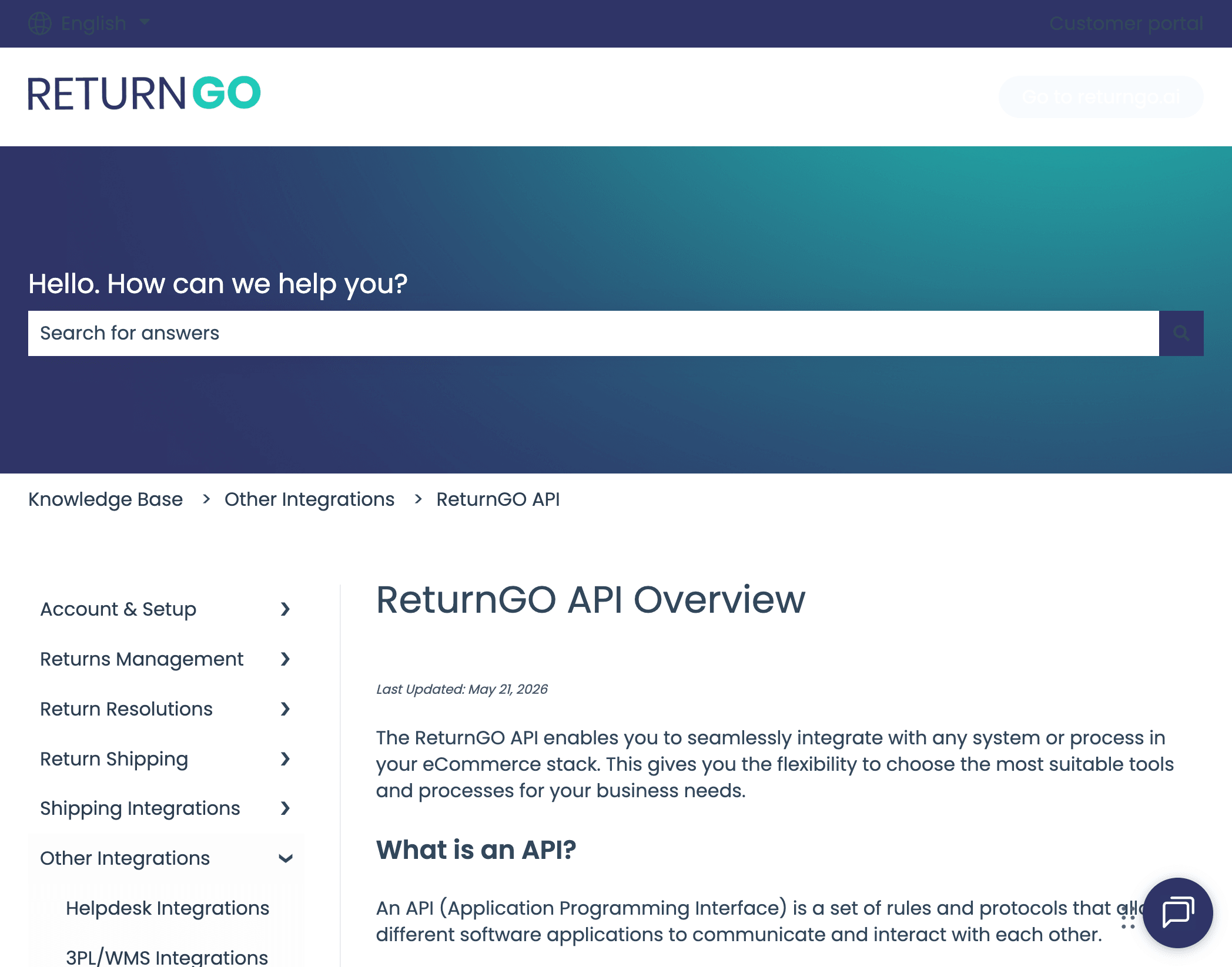Click the ReturnGO API Overview title
The width and height of the screenshot is (1232, 967).
click(x=591, y=600)
